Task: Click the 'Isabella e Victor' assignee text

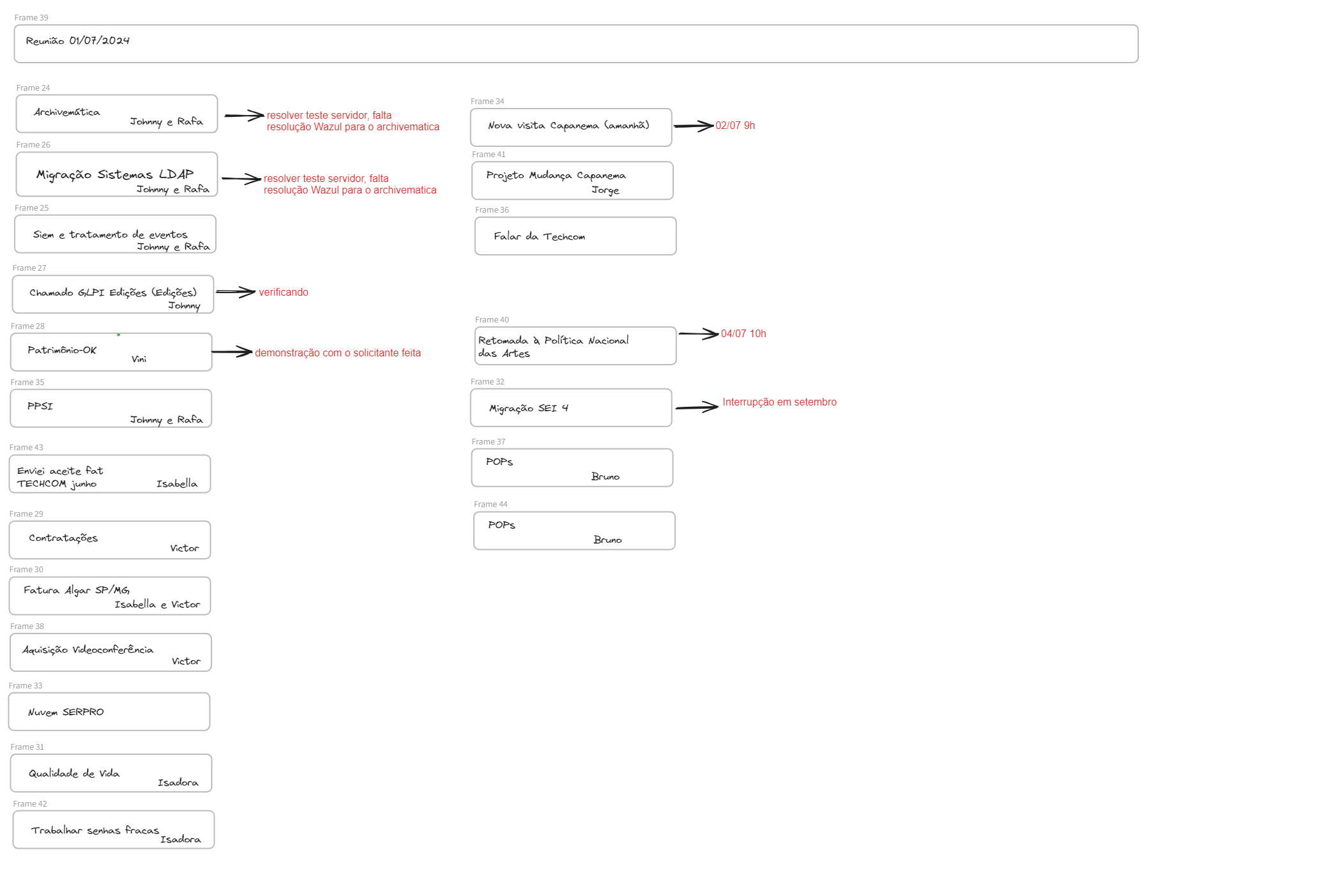Action: tap(157, 605)
